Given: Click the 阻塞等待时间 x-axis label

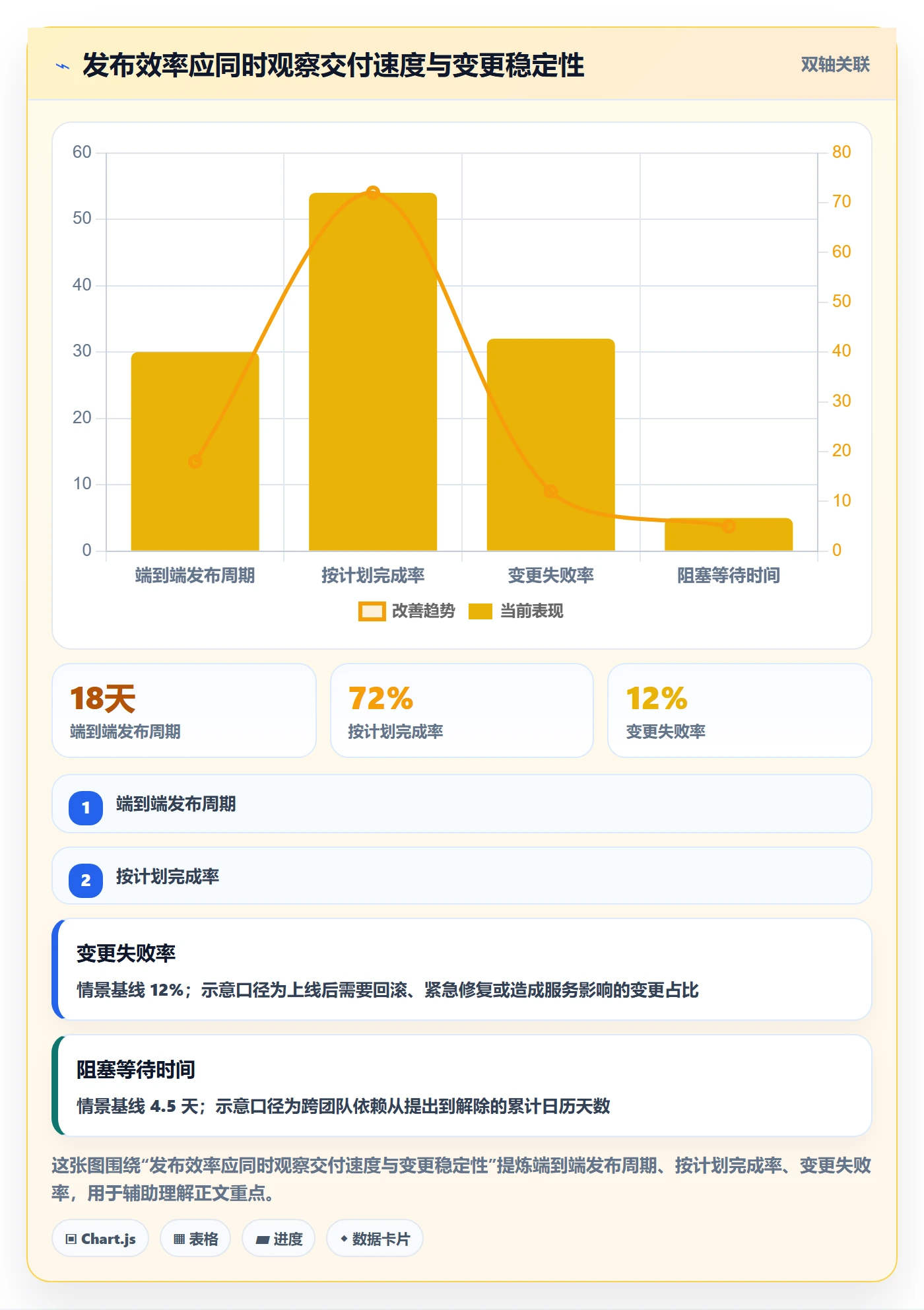Looking at the screenshot, I should click(x=729, y=576).
